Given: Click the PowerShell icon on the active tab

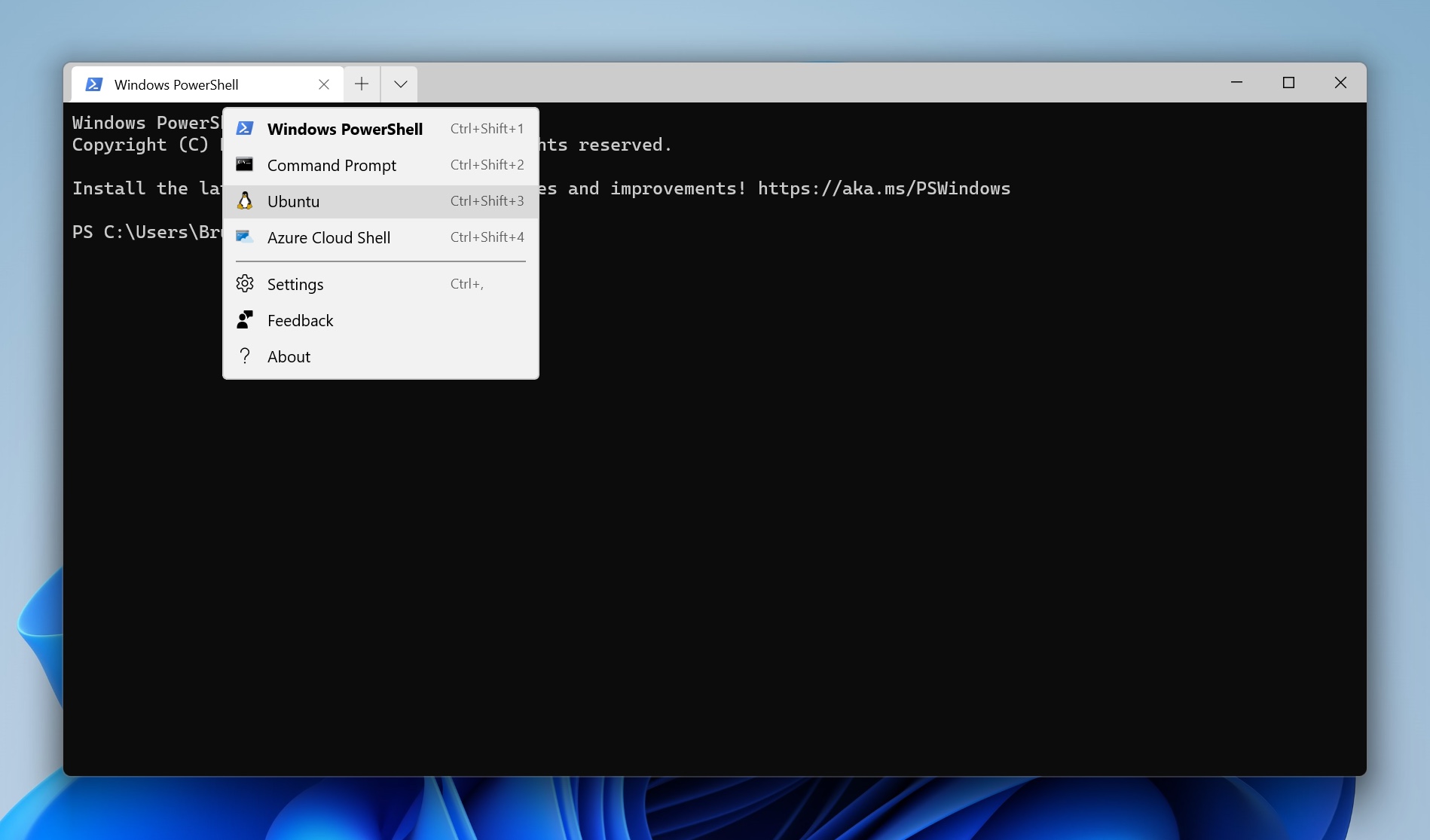Looking at the screenshot, I should (x=94, y=84).
